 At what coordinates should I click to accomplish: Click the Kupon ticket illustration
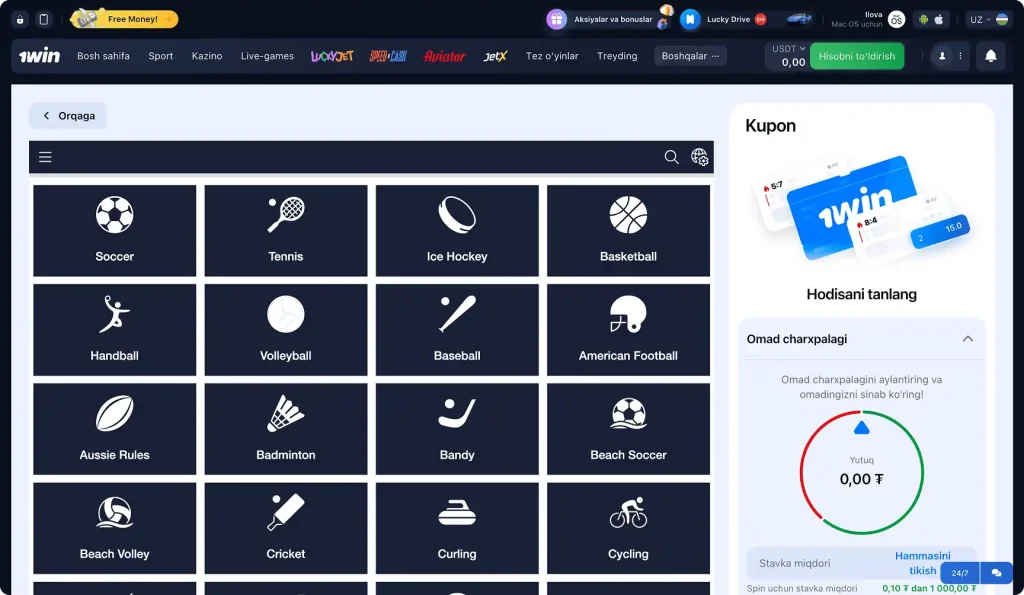861,209
